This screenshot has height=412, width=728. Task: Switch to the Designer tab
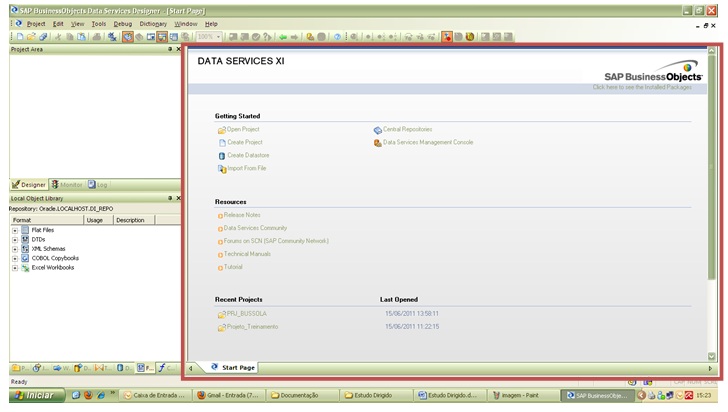click(x=29, y=185)
